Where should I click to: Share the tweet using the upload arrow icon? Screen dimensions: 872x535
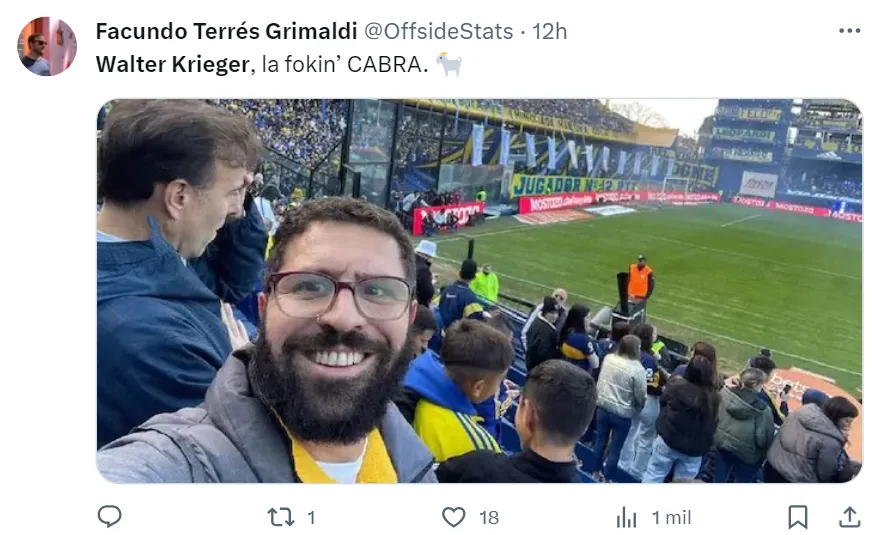click(x=849, y=517)
